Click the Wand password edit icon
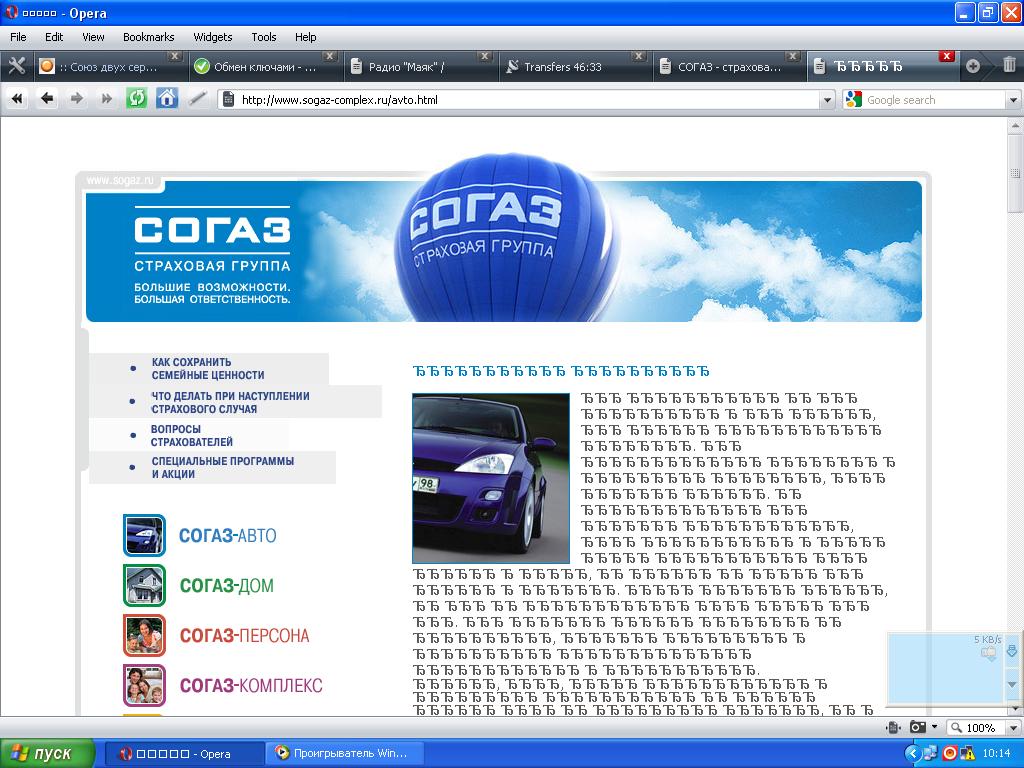Screen dimensions: 1024x768 (198, 99)
